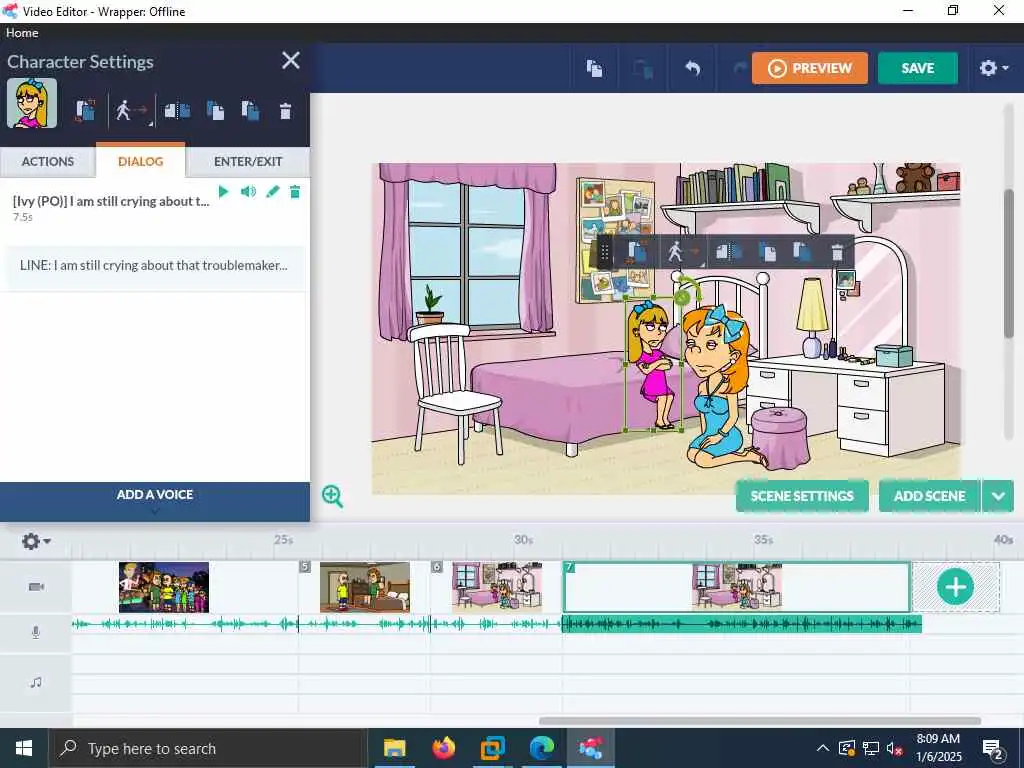Click the music note track icon

coord(36,682)
